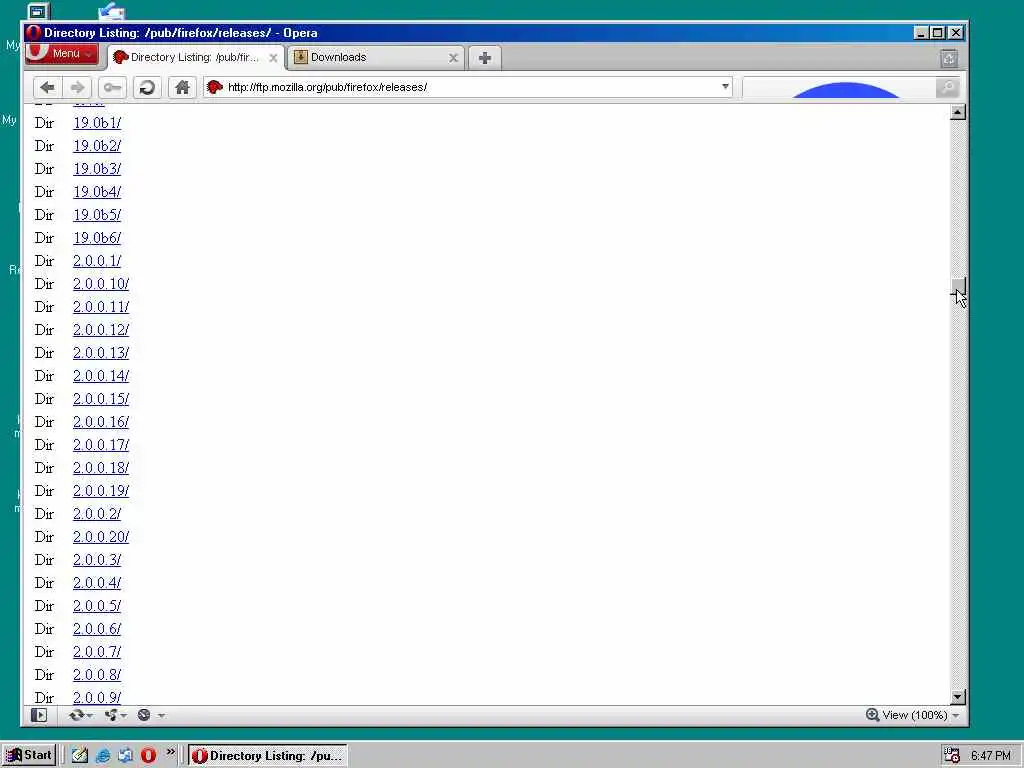Launch Internet Explorer from quick launch
Image resolution: width=1024 pixels, height=768 pixels.
tap(103, 756)
